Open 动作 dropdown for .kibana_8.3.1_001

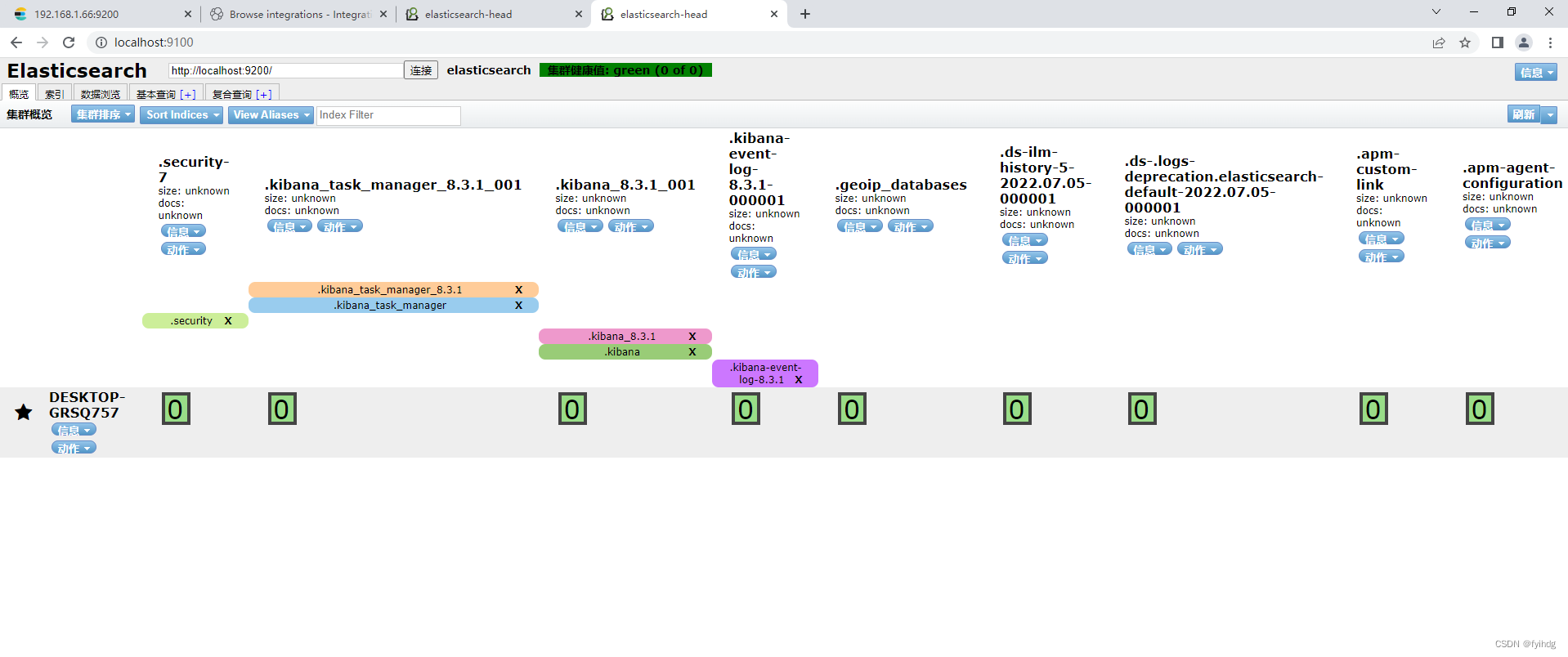pyautogui.click(x=631, y=226)
